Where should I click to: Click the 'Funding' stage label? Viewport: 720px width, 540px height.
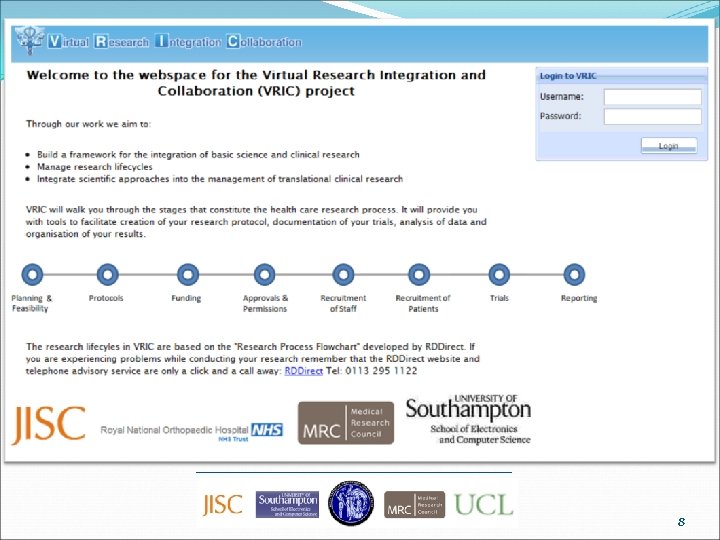(186, 298)
